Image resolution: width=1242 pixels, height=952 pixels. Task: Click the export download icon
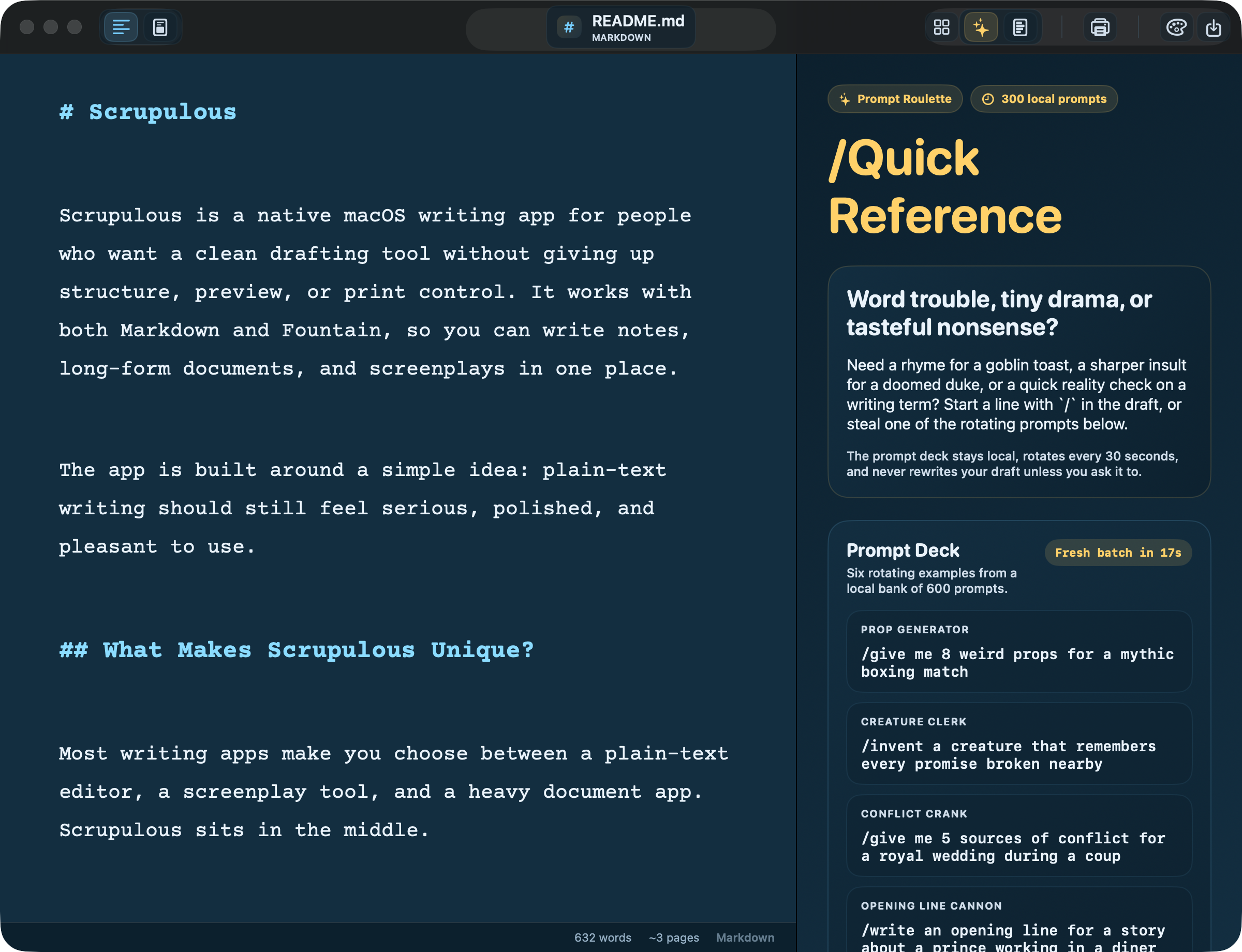1213,27
